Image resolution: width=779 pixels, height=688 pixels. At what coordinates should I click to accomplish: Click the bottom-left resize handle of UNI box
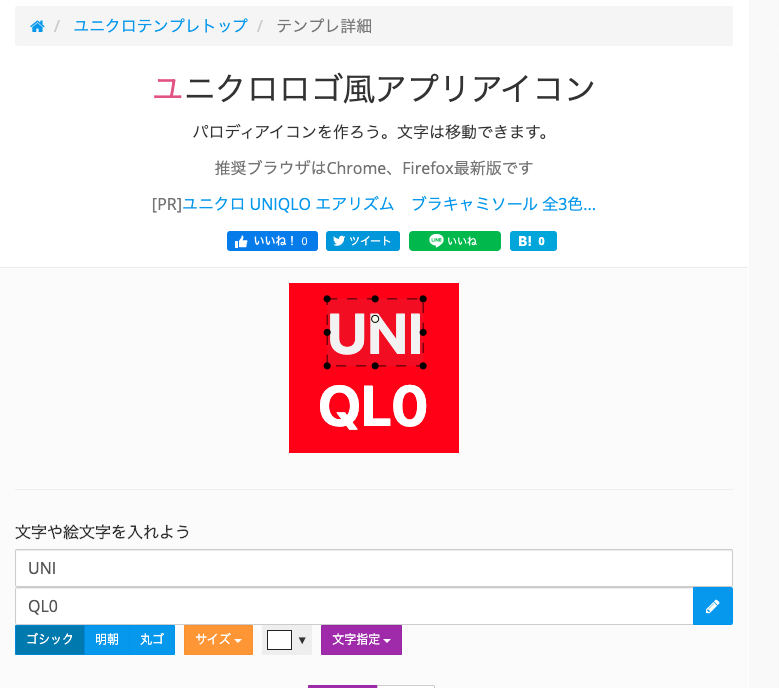click(327, 366)
